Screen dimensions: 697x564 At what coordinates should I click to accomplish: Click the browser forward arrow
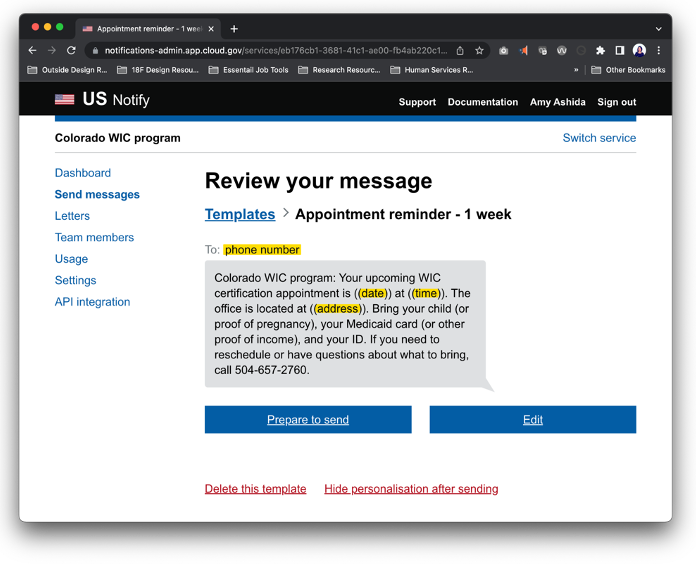52,51
